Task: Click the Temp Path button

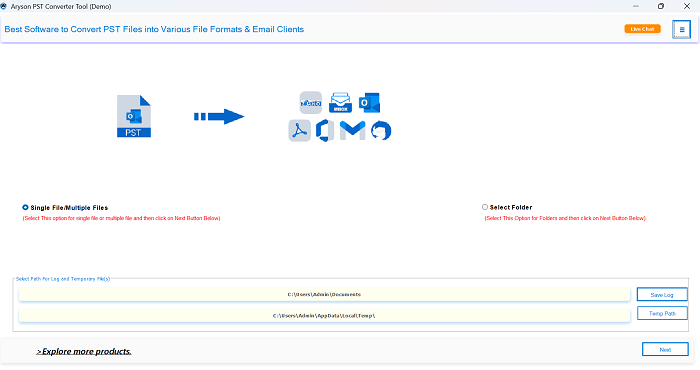Action: click(x=662, y=313)
